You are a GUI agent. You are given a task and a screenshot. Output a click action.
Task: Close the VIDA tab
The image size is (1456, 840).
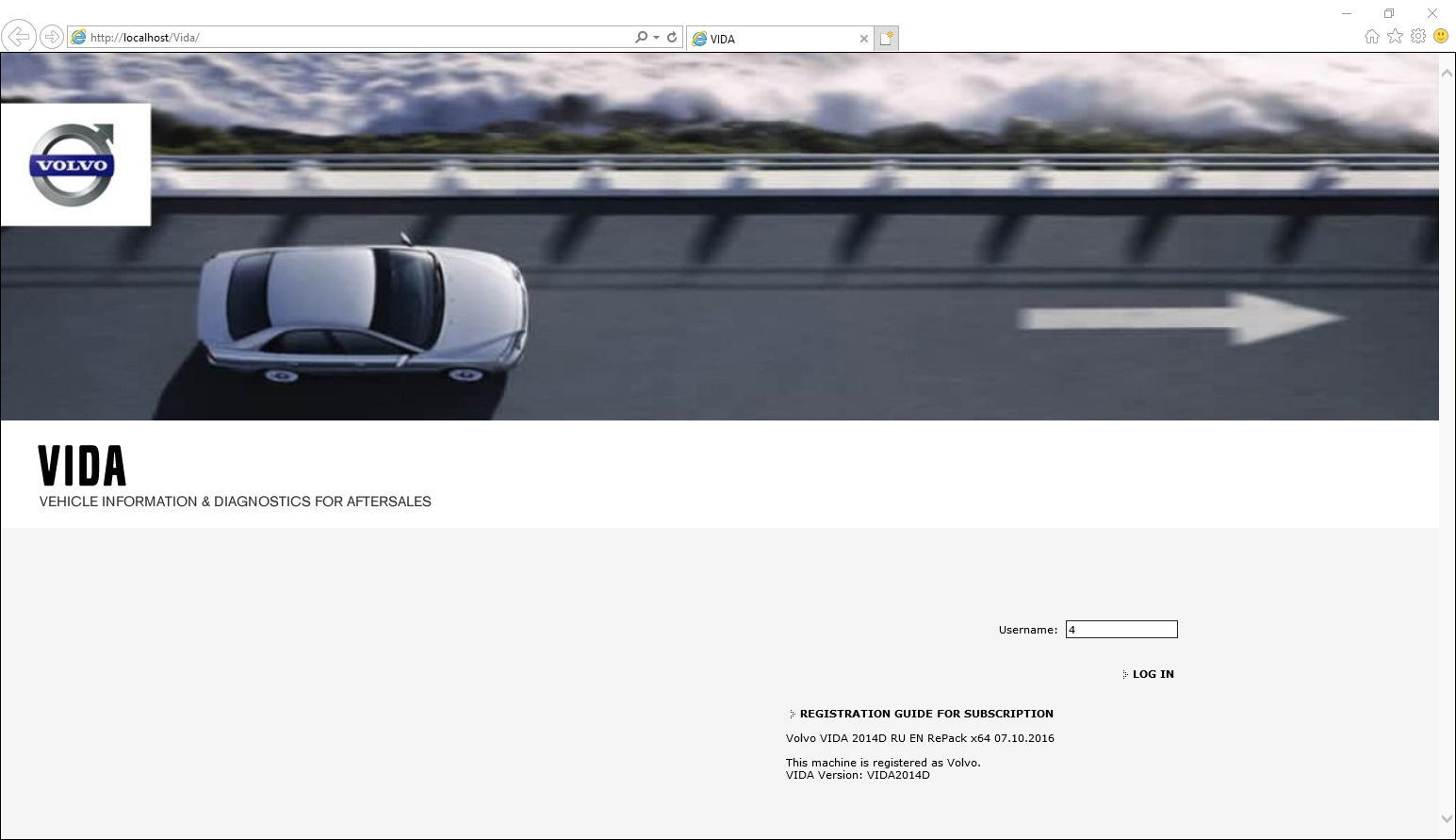tap(863, 39)
